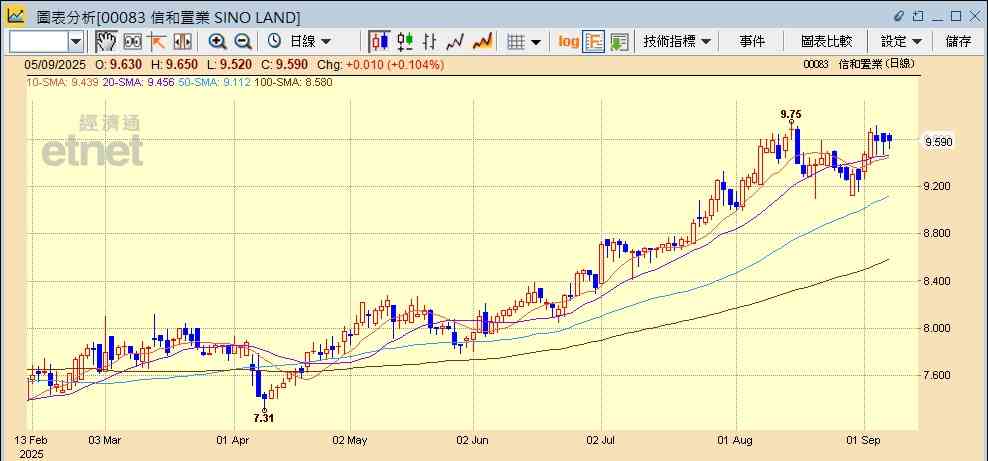Click the 9.75 high price marker
This screenshot has width=988, height=461.
coord(791,114)
